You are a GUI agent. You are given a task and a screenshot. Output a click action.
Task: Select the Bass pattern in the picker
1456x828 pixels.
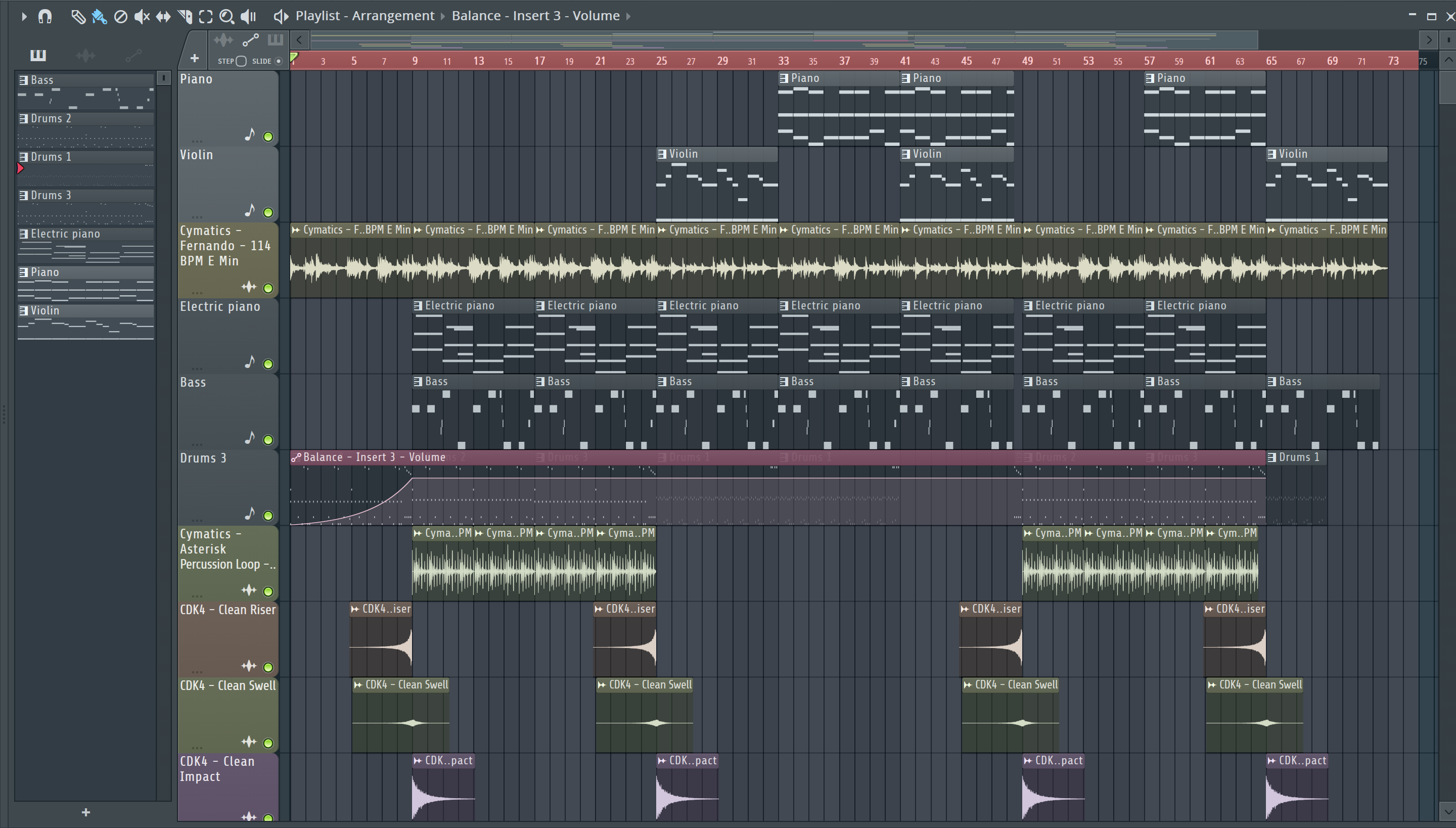(x=85, y=91)
